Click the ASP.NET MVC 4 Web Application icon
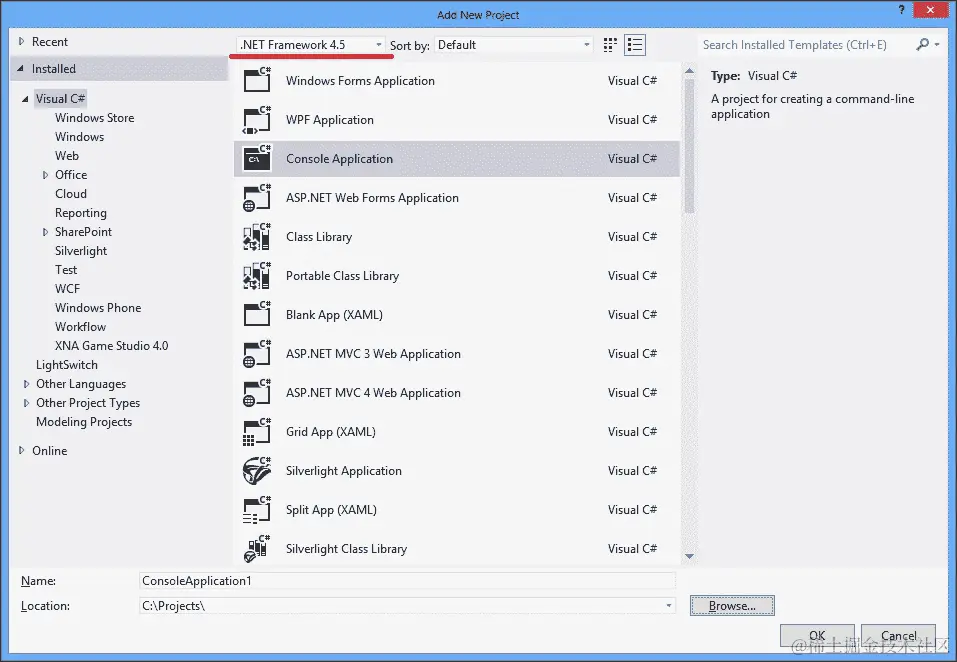This screenshot has height=662, width=957. coord(257,393)
